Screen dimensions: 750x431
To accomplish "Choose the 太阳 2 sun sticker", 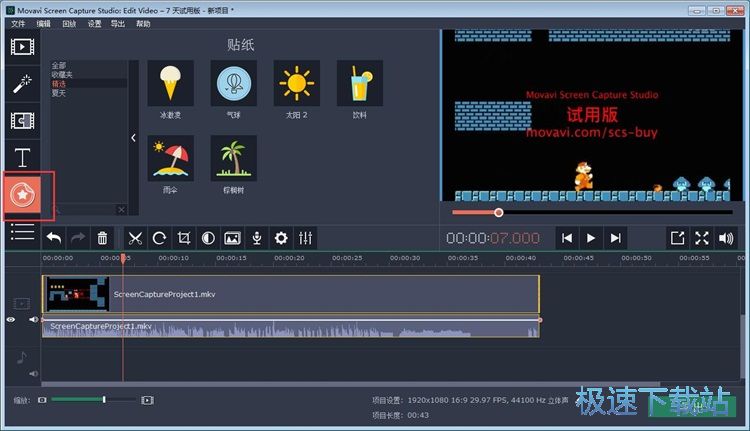I will pos(297,83).
